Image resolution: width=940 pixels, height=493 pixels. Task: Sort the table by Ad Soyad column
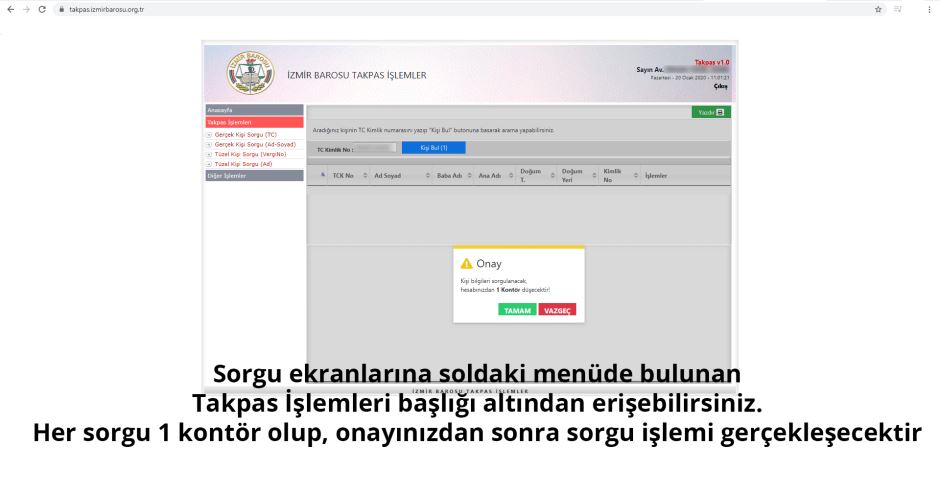coord(401,176)
